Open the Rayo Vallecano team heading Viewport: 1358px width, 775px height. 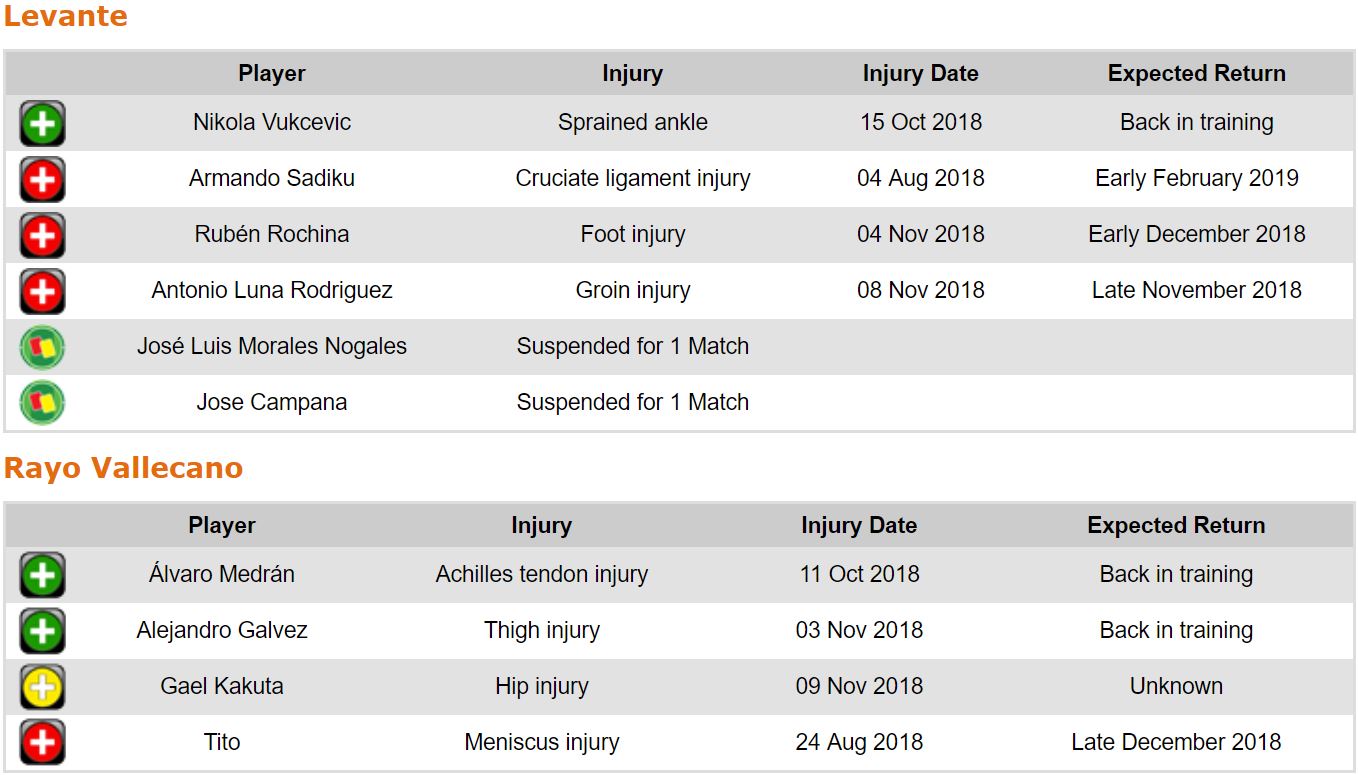tap(123, 469)
